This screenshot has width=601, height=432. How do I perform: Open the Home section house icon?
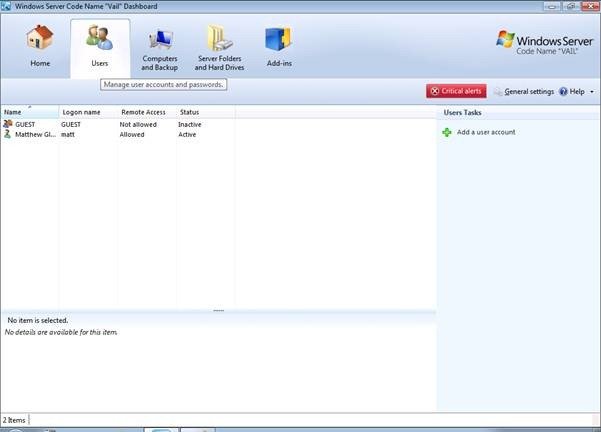40,37
